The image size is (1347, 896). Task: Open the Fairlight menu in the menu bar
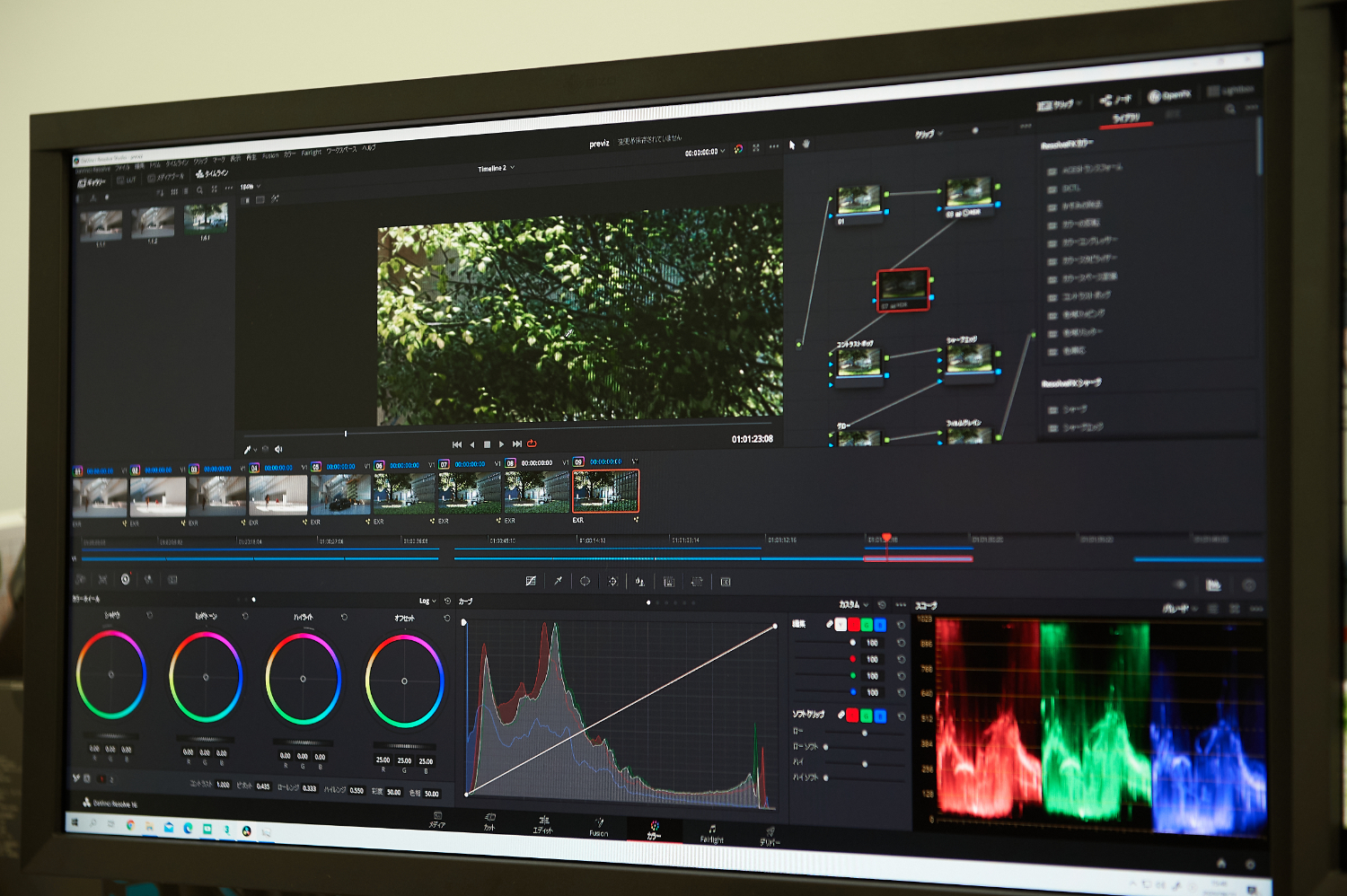pos(311,153)
